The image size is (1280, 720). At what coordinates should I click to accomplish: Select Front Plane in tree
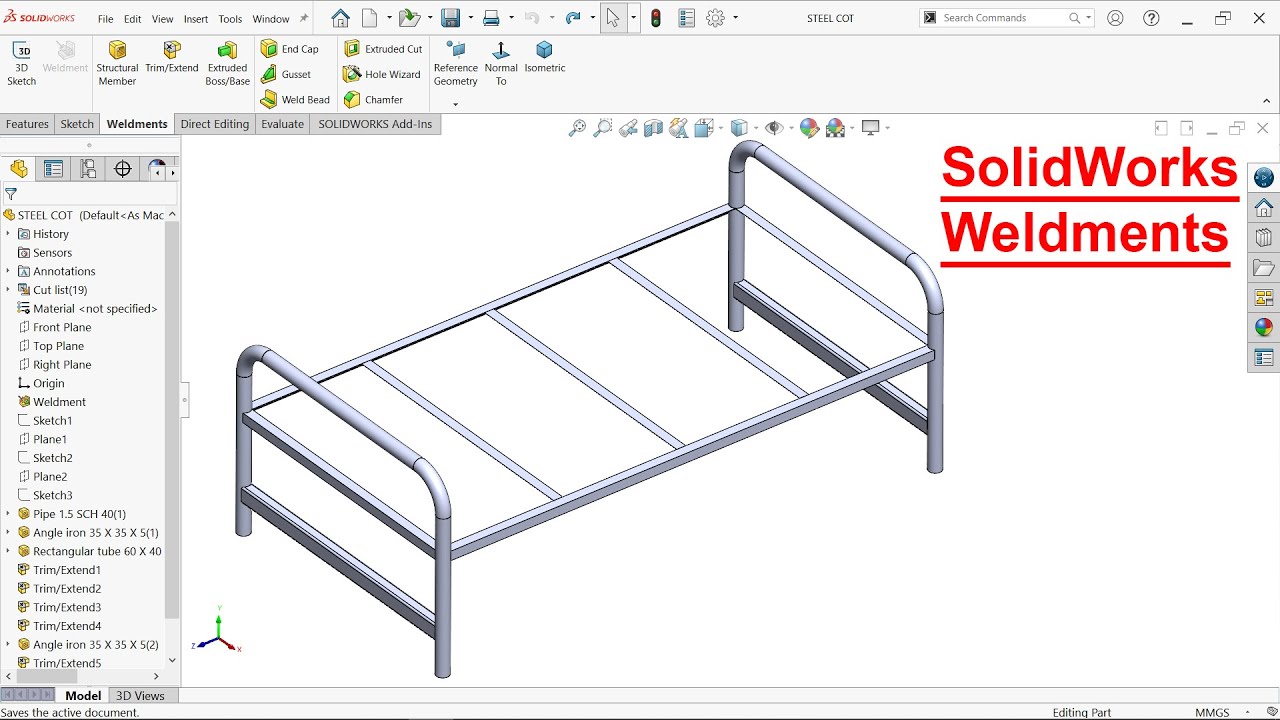(x=62, y=327)
